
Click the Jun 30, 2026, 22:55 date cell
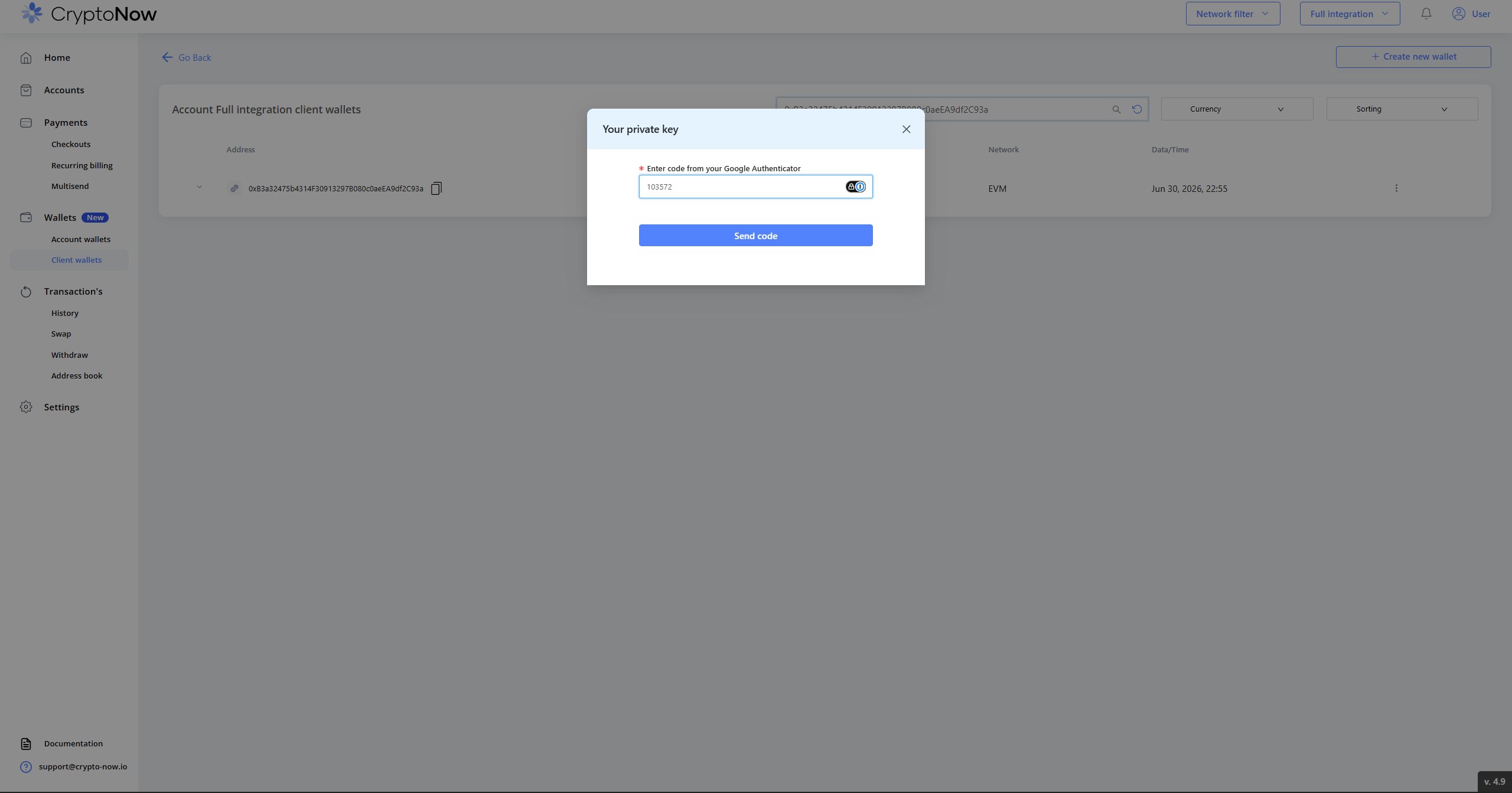1190,188
